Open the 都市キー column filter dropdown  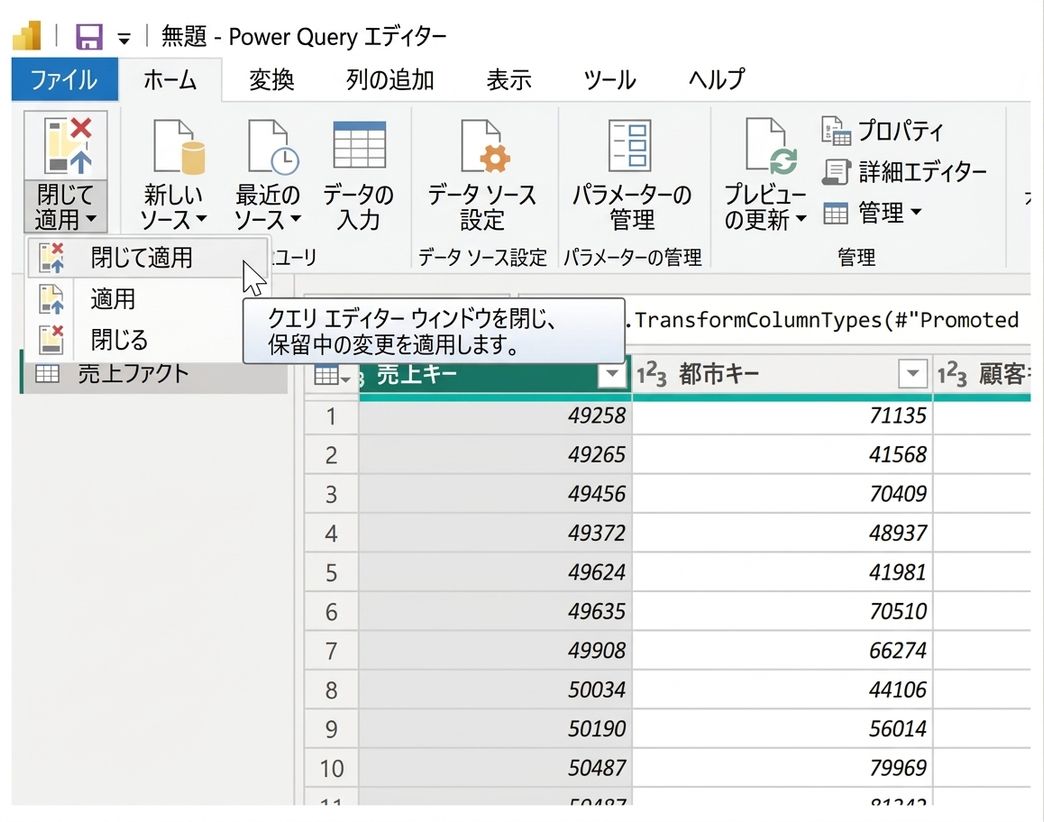(x=913, y=374)
